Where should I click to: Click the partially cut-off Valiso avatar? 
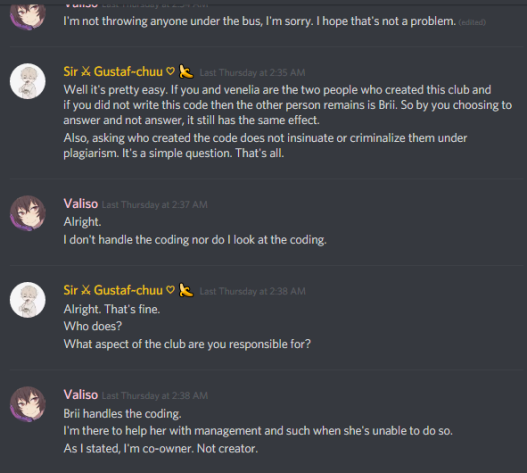pos(28,16)
